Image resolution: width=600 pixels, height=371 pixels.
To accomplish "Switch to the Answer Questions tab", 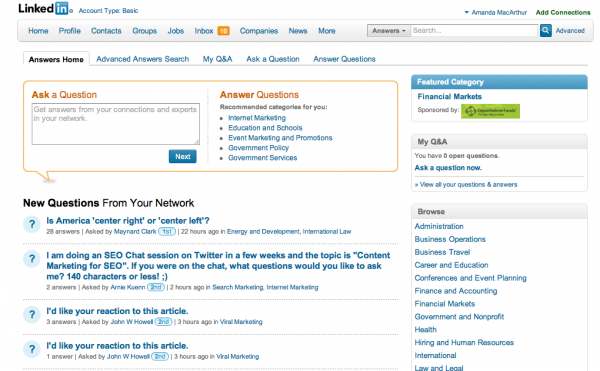I will click(x=344, y=59).
